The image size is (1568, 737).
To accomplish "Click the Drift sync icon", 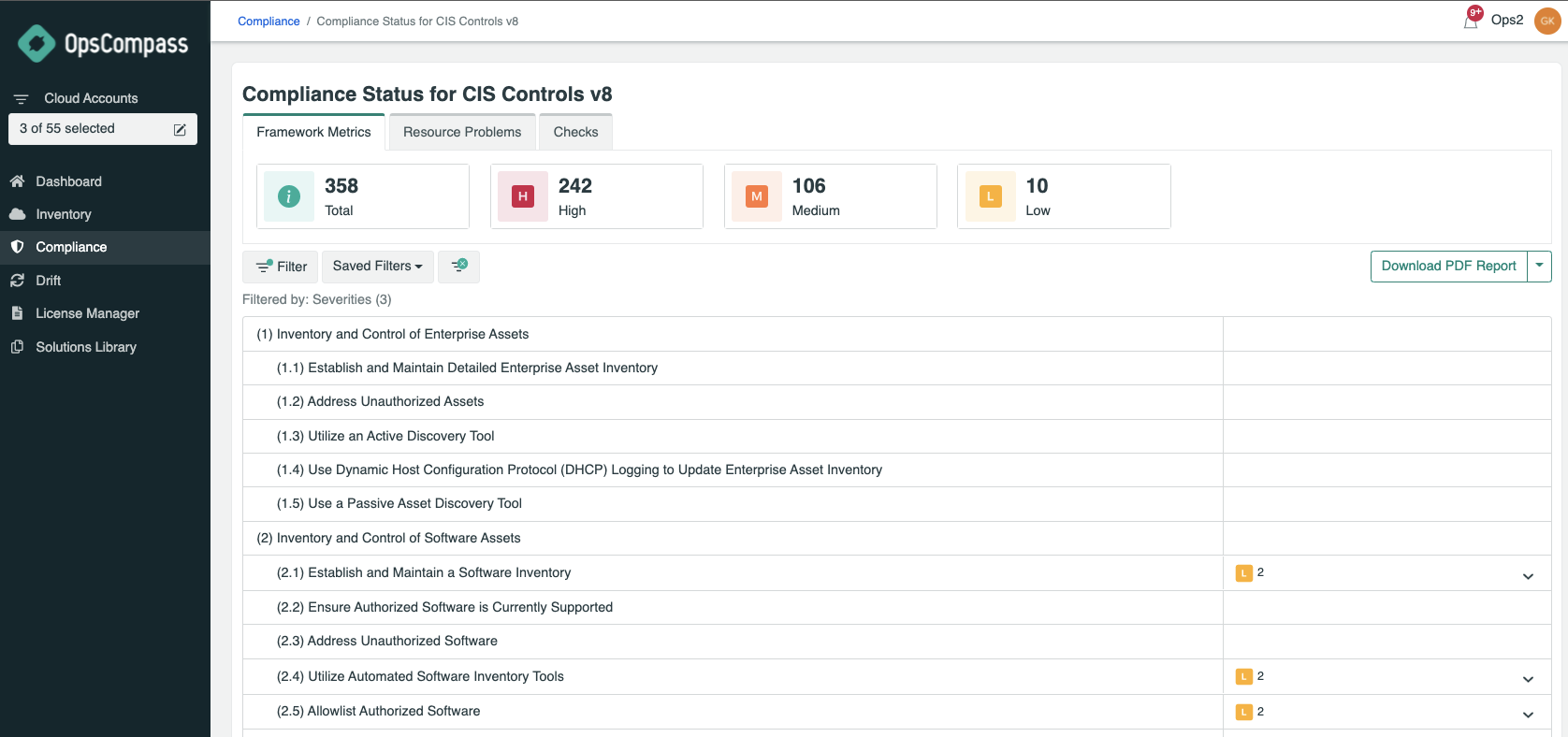I will click(x=17, y=281).
